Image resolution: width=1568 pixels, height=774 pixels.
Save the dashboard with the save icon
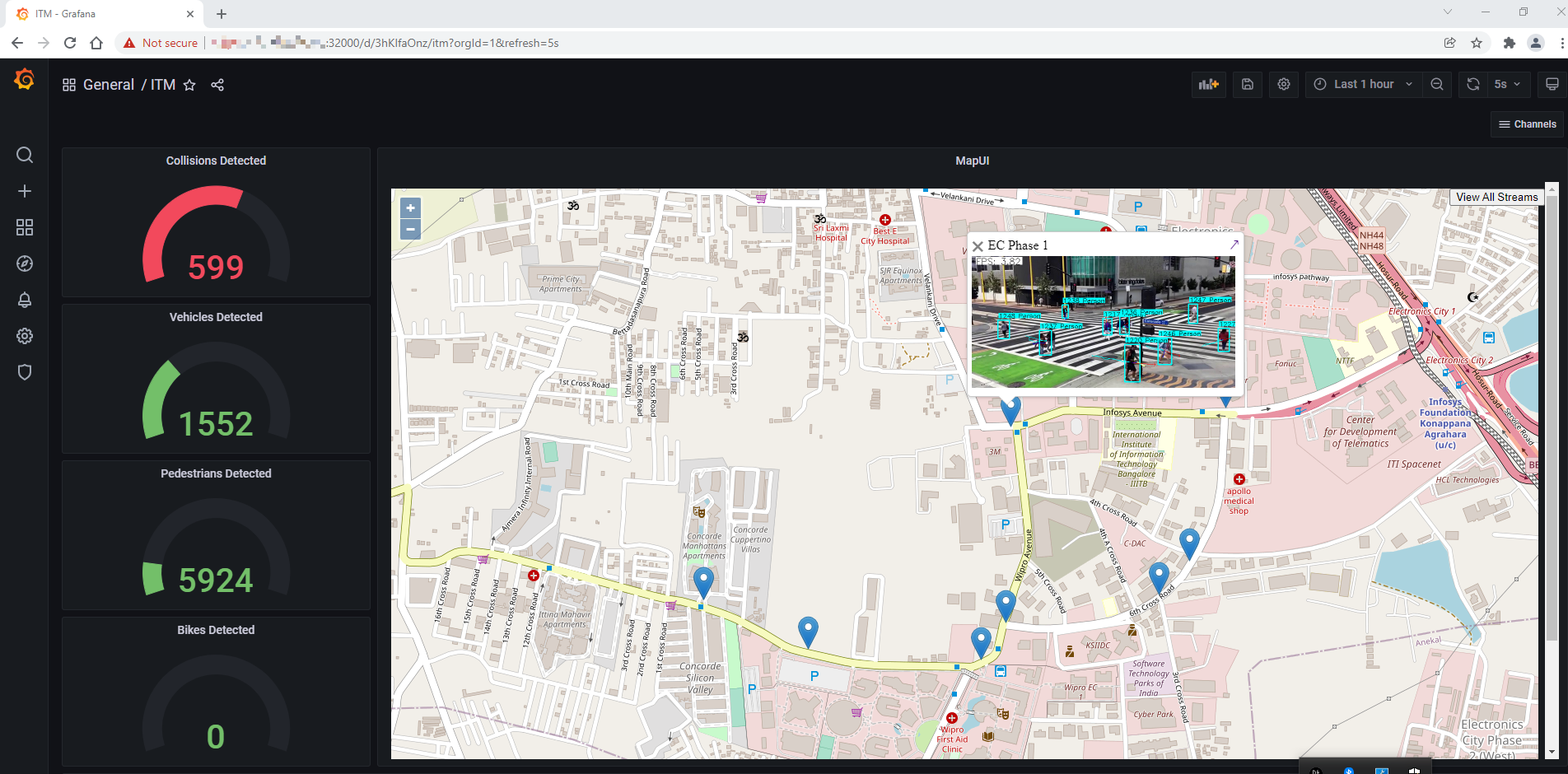point(1247,84)
